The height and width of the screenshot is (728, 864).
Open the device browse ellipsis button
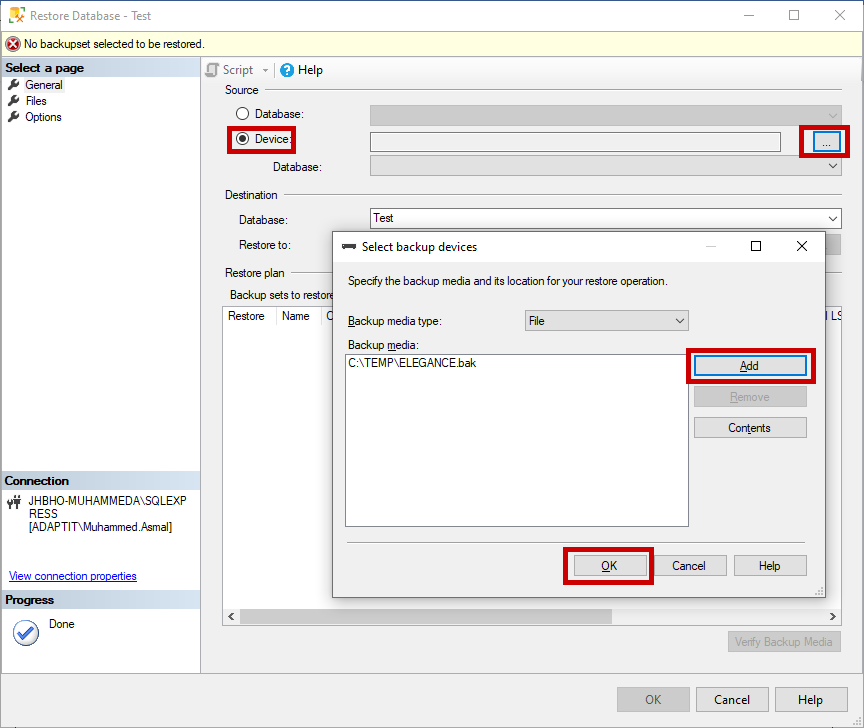coord(826,142)
